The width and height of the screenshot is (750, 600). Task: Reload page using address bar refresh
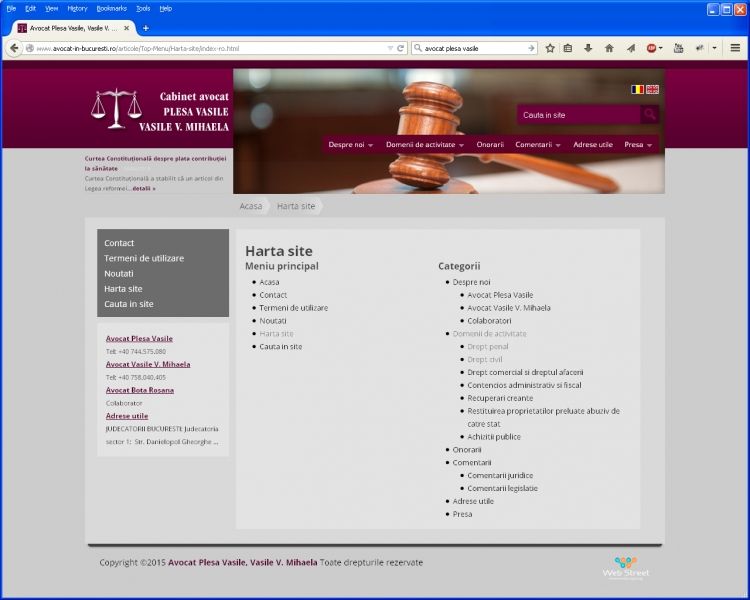point(400,48)
